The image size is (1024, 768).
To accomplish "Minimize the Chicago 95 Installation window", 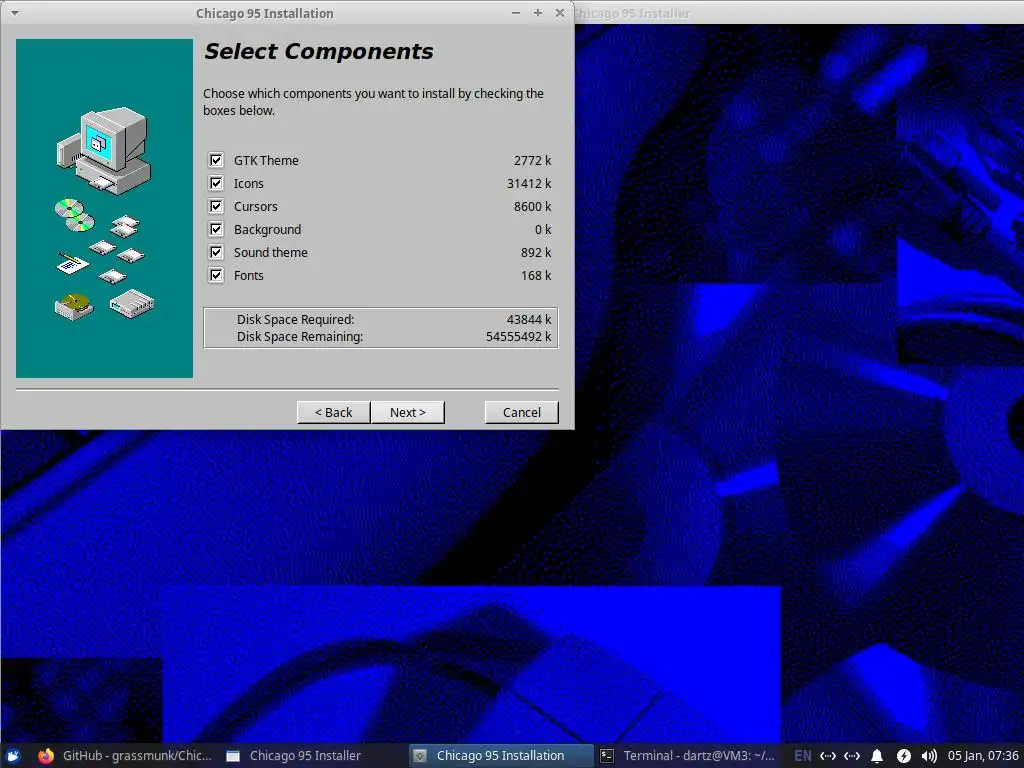I will tap(516, 12).
